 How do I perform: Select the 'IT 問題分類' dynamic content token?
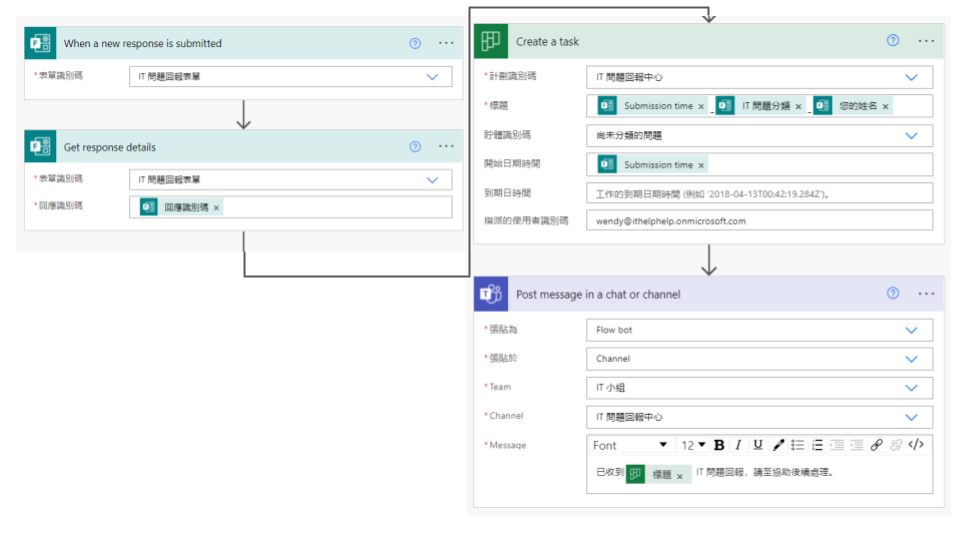760,106
